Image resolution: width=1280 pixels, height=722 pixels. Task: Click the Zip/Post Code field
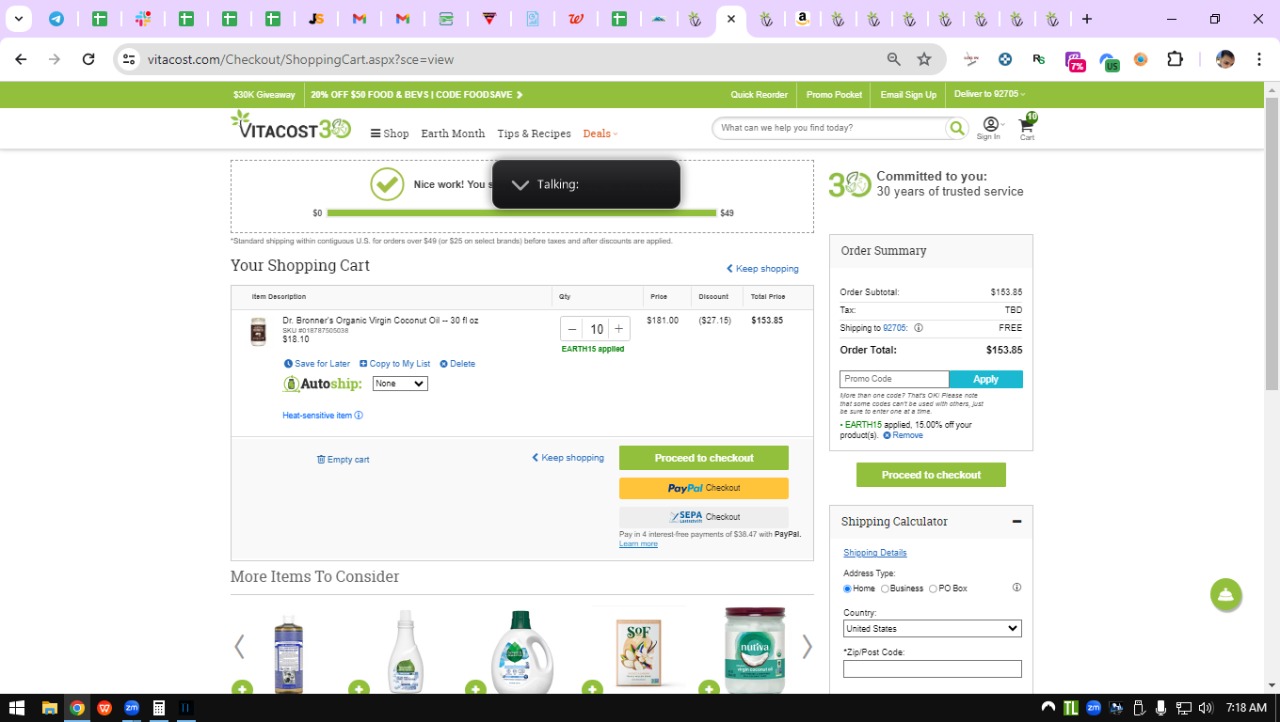coord(932,669)
